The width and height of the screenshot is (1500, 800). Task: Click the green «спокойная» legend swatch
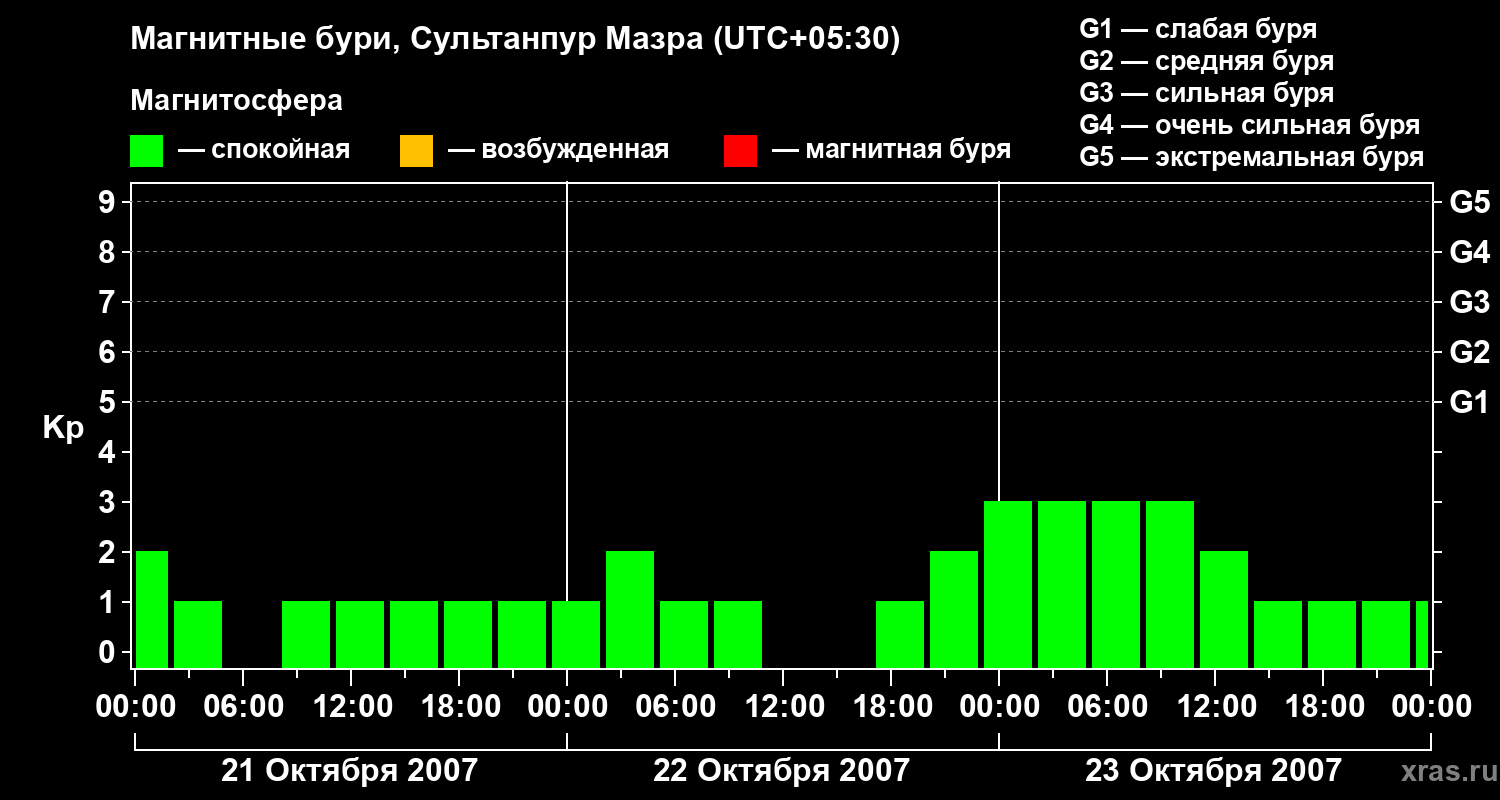point(147,151)
